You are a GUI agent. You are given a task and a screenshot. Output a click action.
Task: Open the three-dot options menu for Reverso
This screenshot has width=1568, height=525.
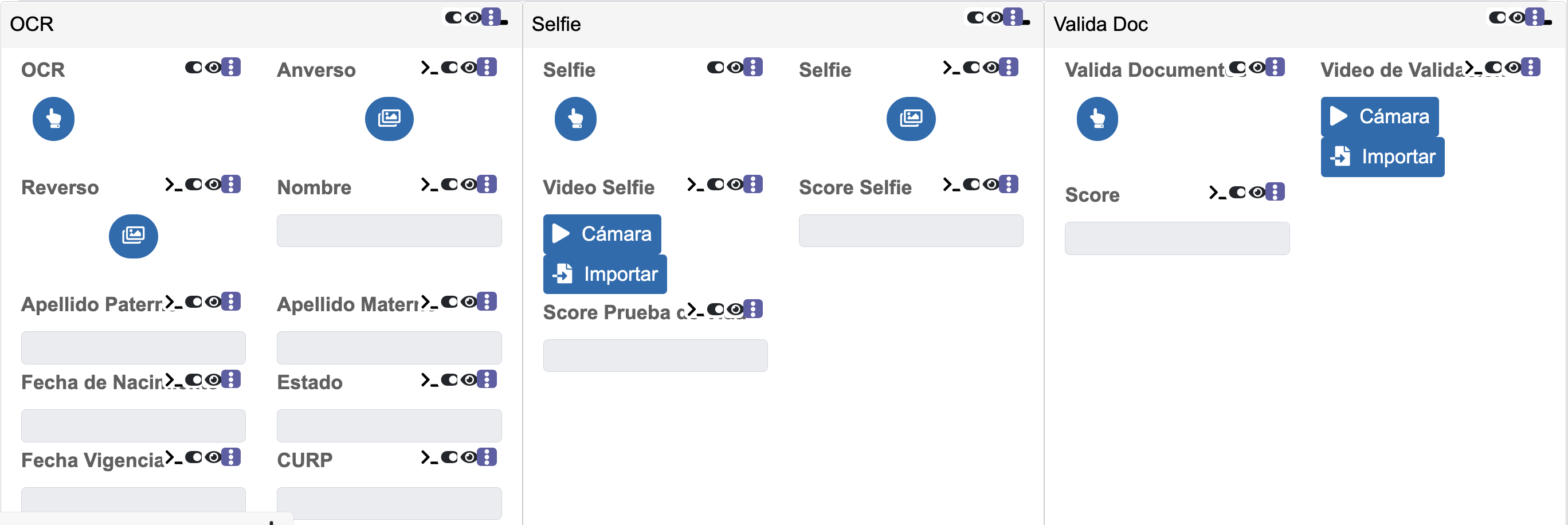231,184
